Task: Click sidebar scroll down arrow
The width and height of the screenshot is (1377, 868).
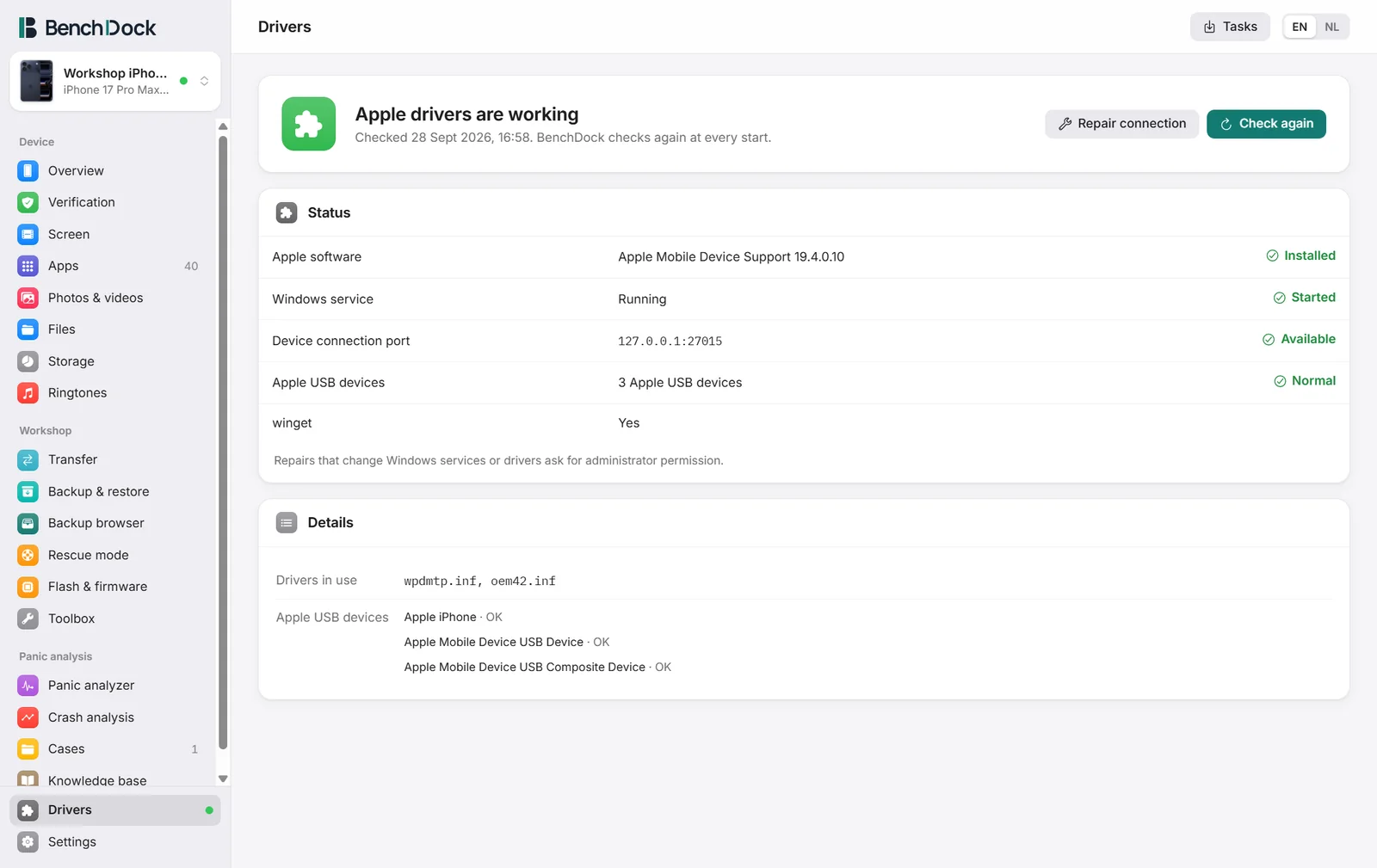Action: 223,779
